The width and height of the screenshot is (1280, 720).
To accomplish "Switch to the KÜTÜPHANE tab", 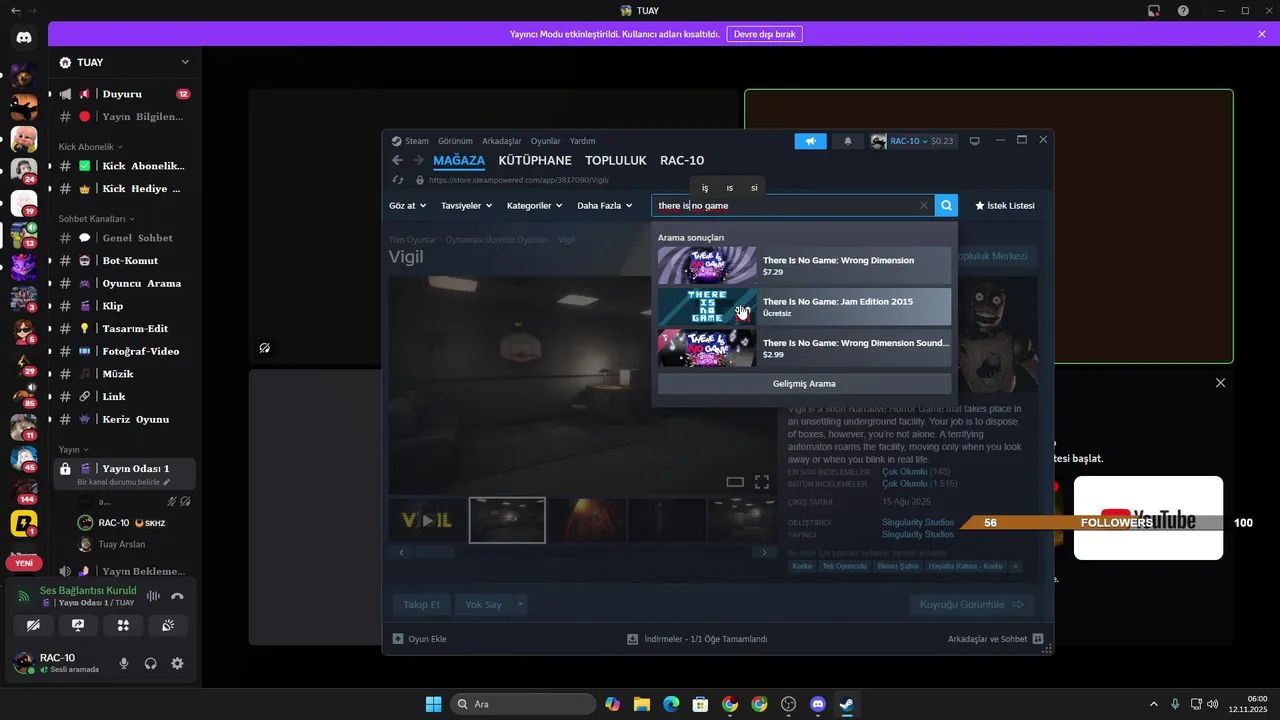I will point(535,160).
